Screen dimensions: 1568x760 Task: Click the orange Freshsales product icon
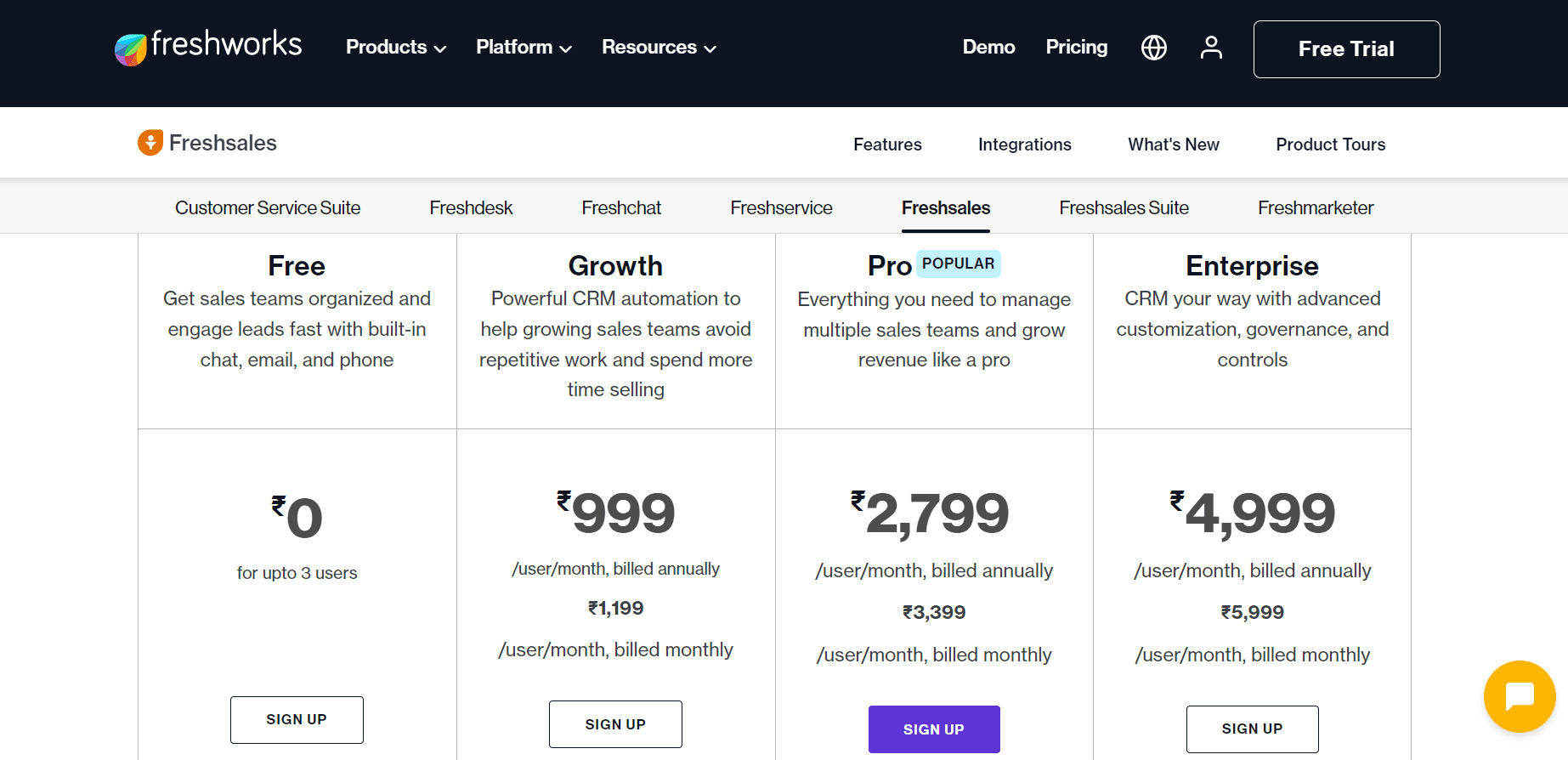click(150, 143)
